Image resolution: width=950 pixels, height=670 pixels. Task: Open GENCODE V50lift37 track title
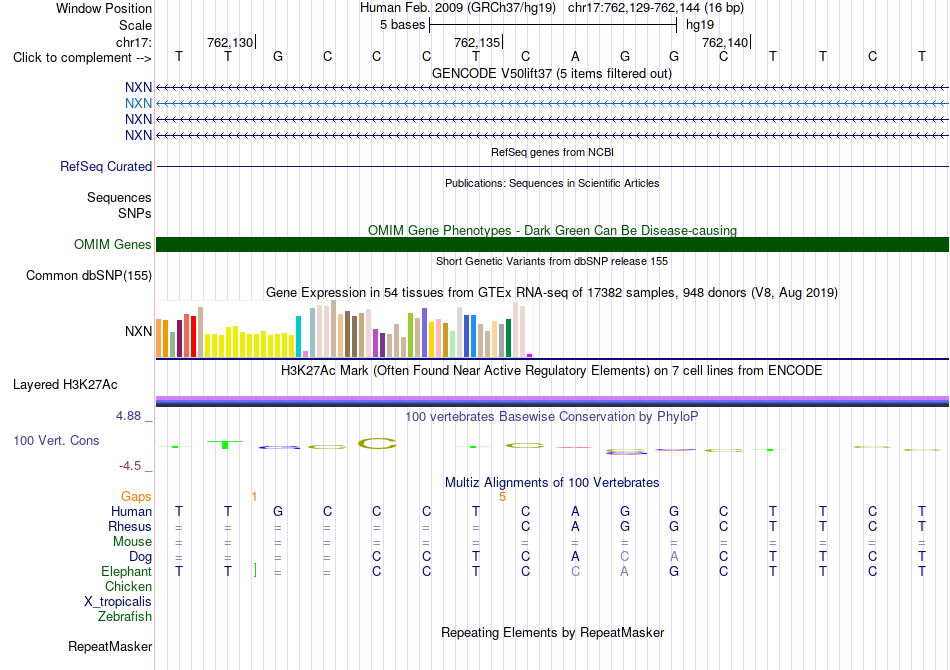point(552,73)
